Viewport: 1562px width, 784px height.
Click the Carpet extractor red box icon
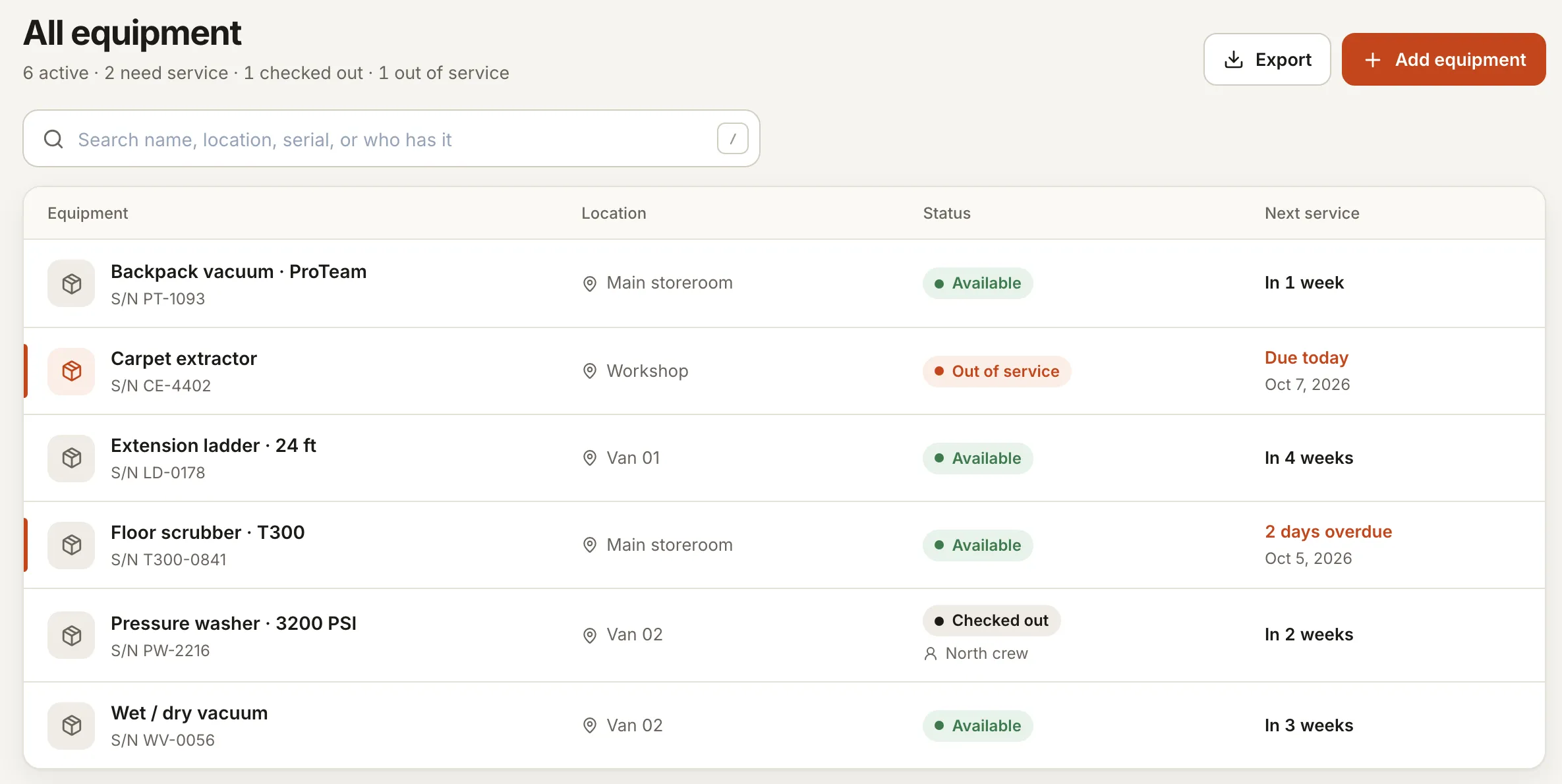coord(71,371)
